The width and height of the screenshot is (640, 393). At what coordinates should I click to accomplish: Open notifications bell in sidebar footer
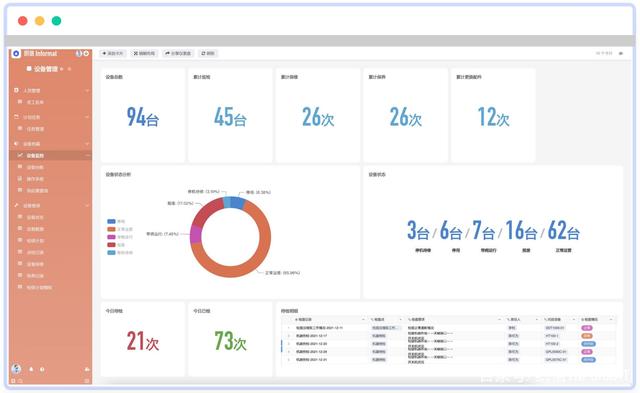click(31, 369)
